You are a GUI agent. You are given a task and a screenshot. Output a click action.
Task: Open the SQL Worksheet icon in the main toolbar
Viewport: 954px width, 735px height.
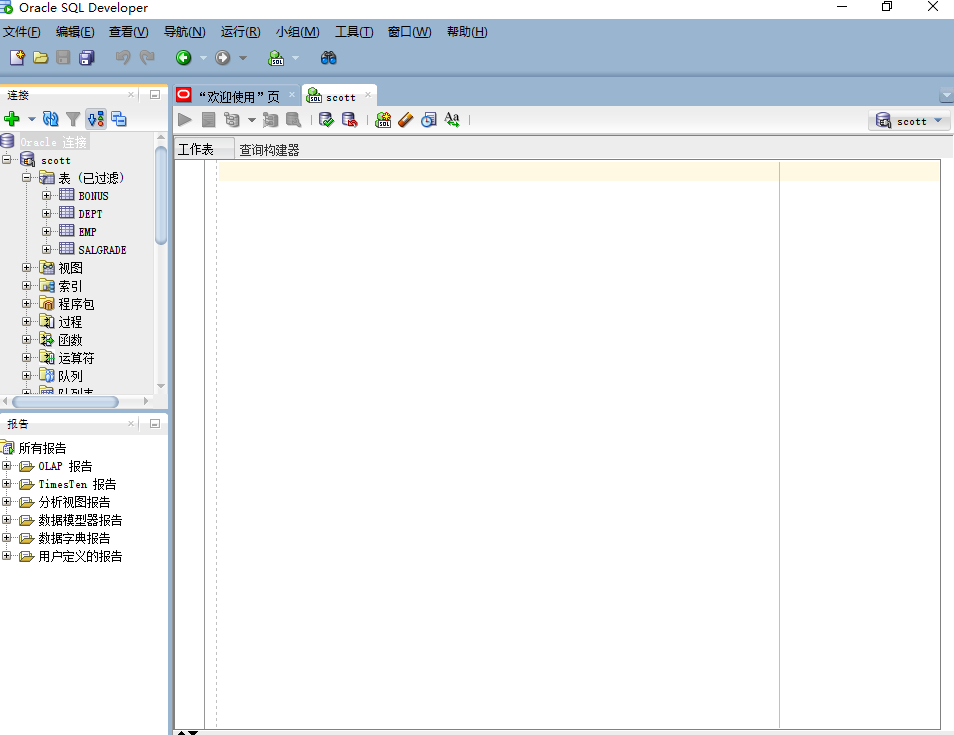point(276,58)
